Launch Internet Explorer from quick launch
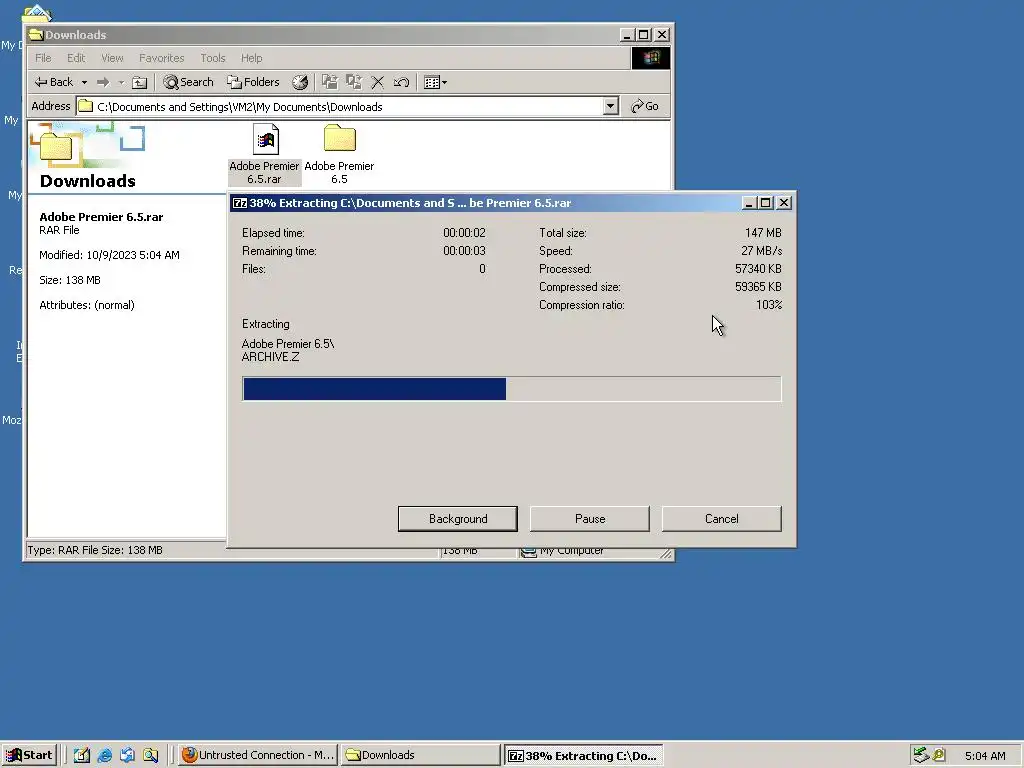 pos(104,755)
